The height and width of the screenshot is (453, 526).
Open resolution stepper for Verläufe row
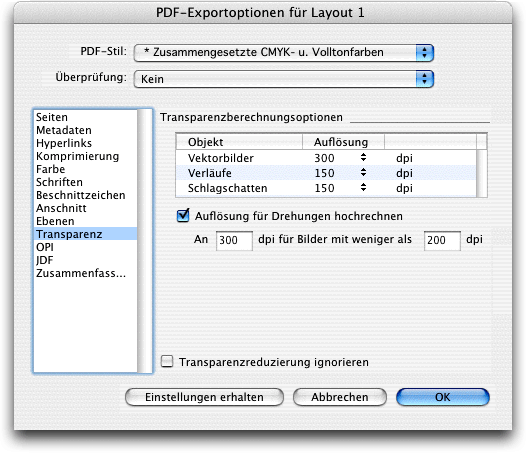pyautogui.click(x=363, y=172)
